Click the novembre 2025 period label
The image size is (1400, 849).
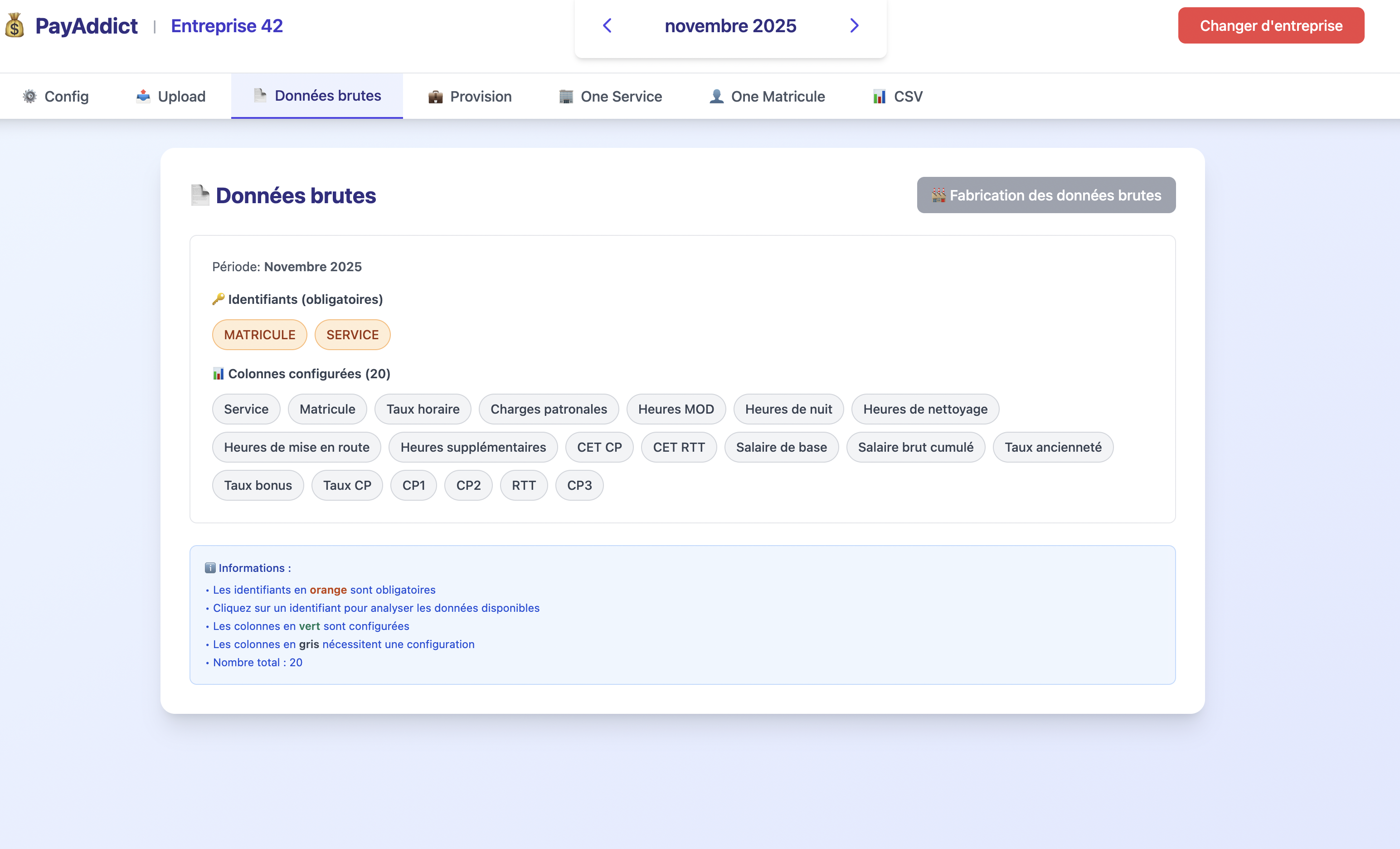click(x=730, y=25)
